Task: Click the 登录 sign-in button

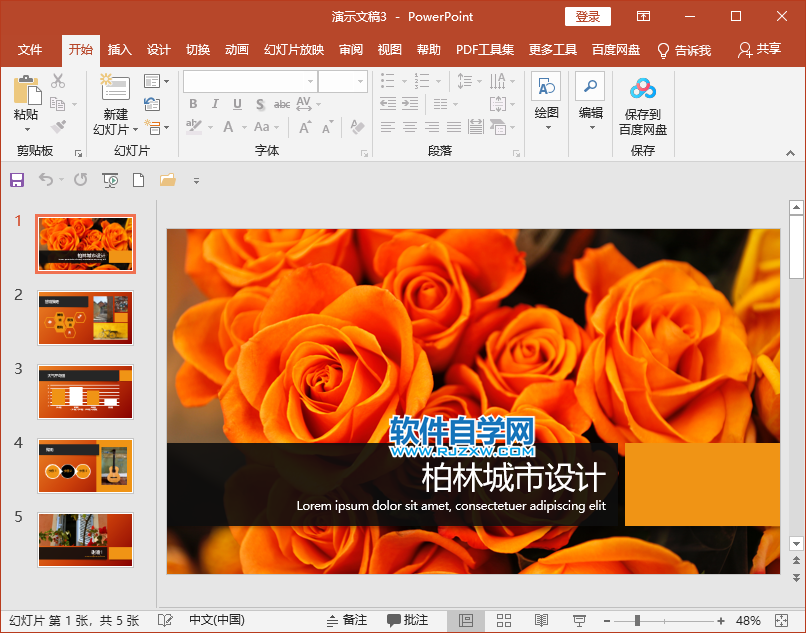Action: click(587, 16)
